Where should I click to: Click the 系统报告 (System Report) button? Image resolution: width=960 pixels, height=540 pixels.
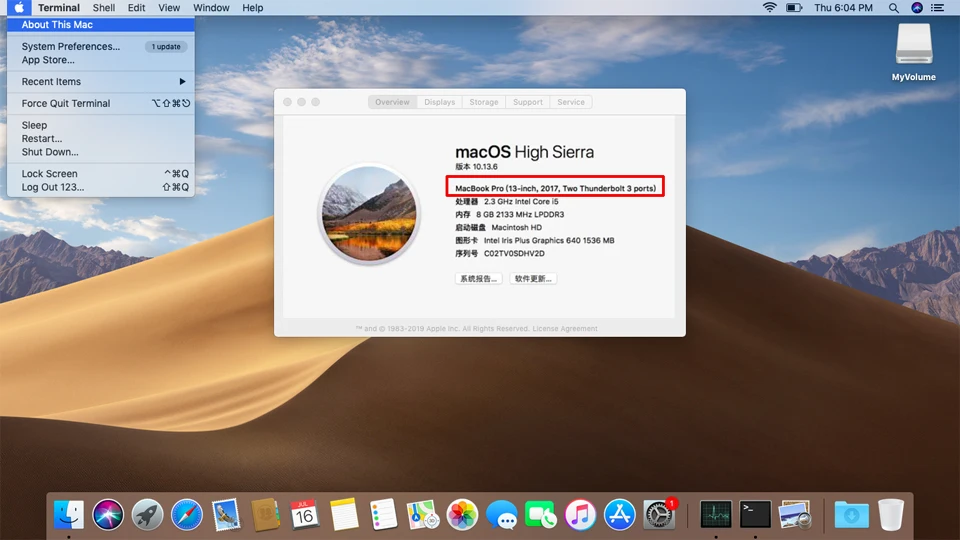click(x=479, y=279)
